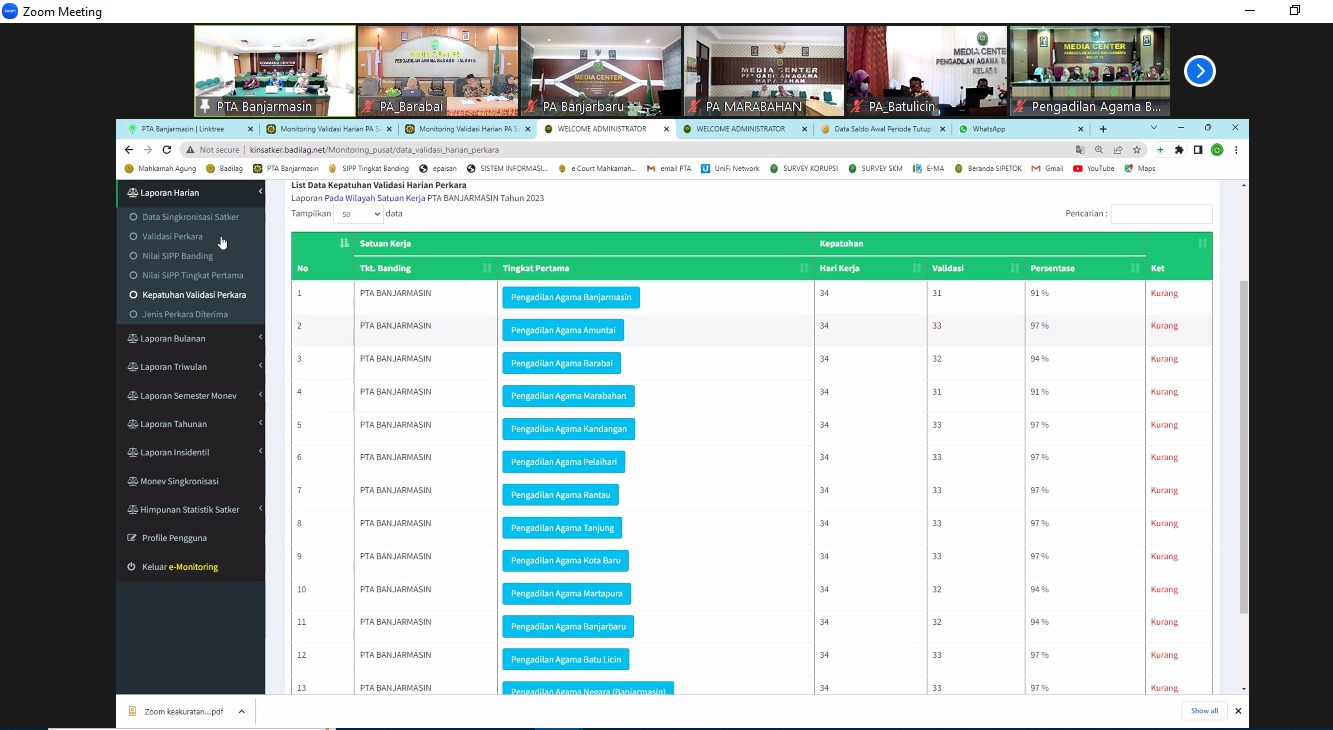Click the browser reload page icon
This screenshot has width=1333, height=730.
tap(166, 150)
